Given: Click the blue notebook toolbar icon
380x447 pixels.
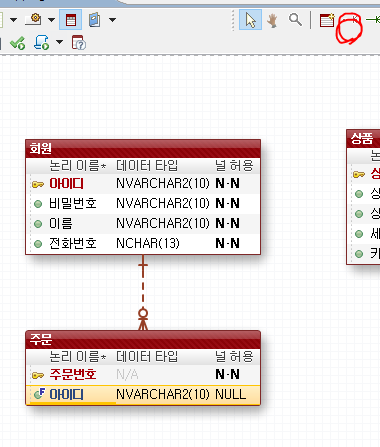Looking at the screenshot, I should [x=94, y=20].
